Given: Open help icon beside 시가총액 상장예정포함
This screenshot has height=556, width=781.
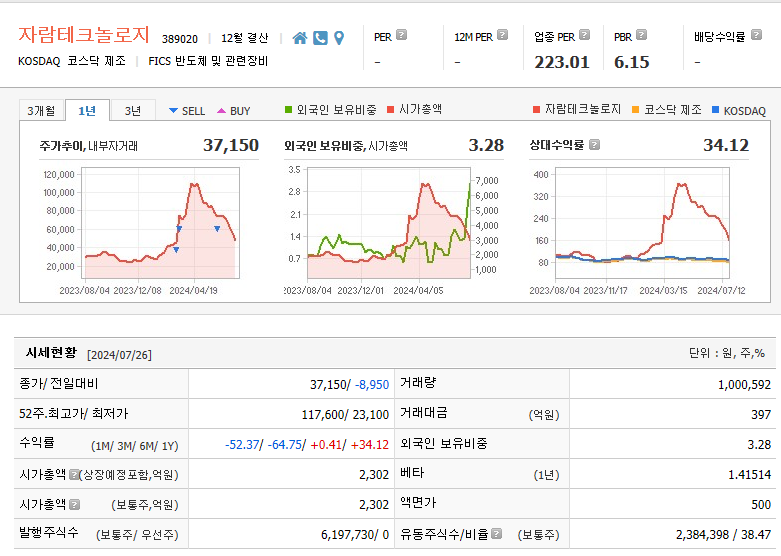Looking at the screenshot, I should pyautogui.click(x=74, y=474).
